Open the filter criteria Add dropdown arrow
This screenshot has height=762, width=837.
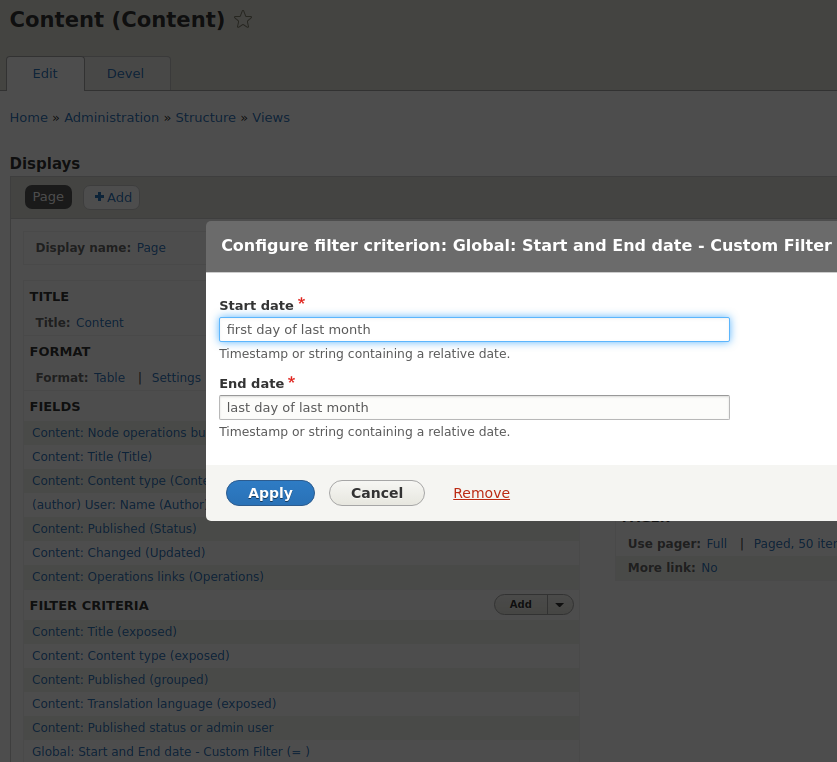[x=558, y=604]
